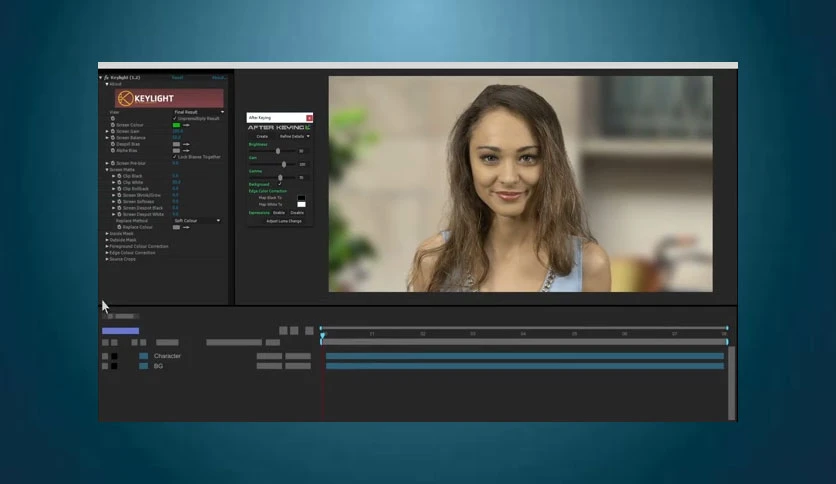Use the Replace Colour eyedropper
836x484 pixels.
tap(186, 227)
